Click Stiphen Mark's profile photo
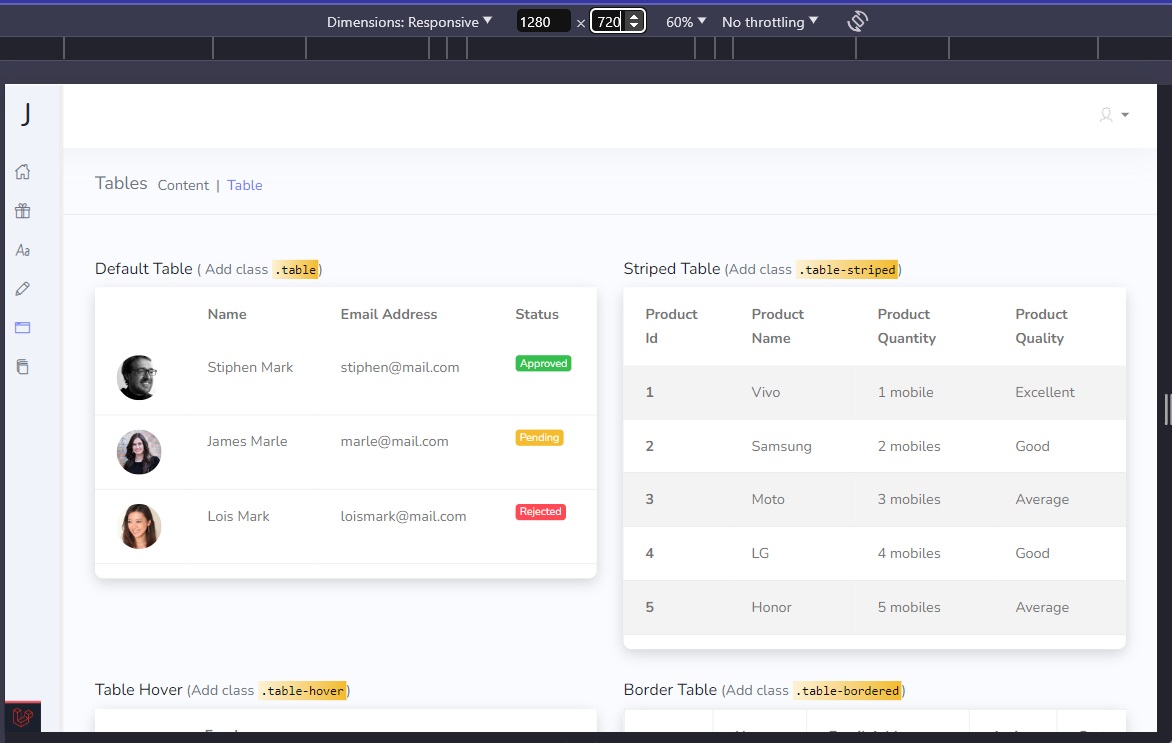The width and height of the screenshot is (1172, 743). point(138,378)
